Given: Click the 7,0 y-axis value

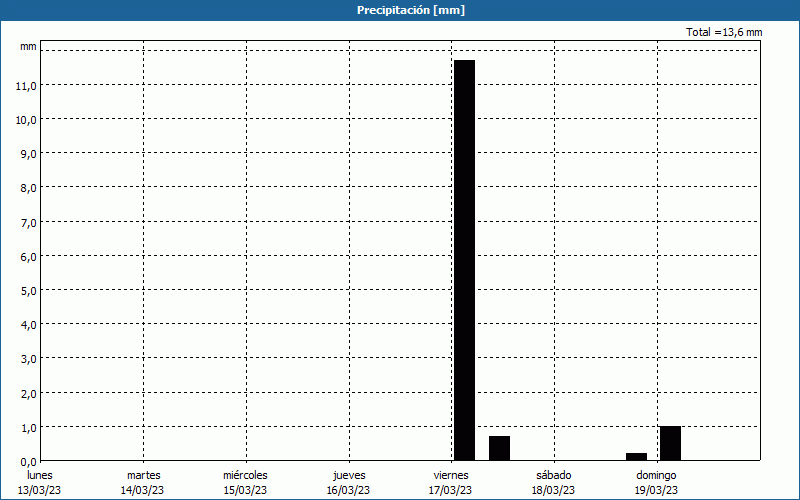Looking at the screenshot, I should coord(28,223).
